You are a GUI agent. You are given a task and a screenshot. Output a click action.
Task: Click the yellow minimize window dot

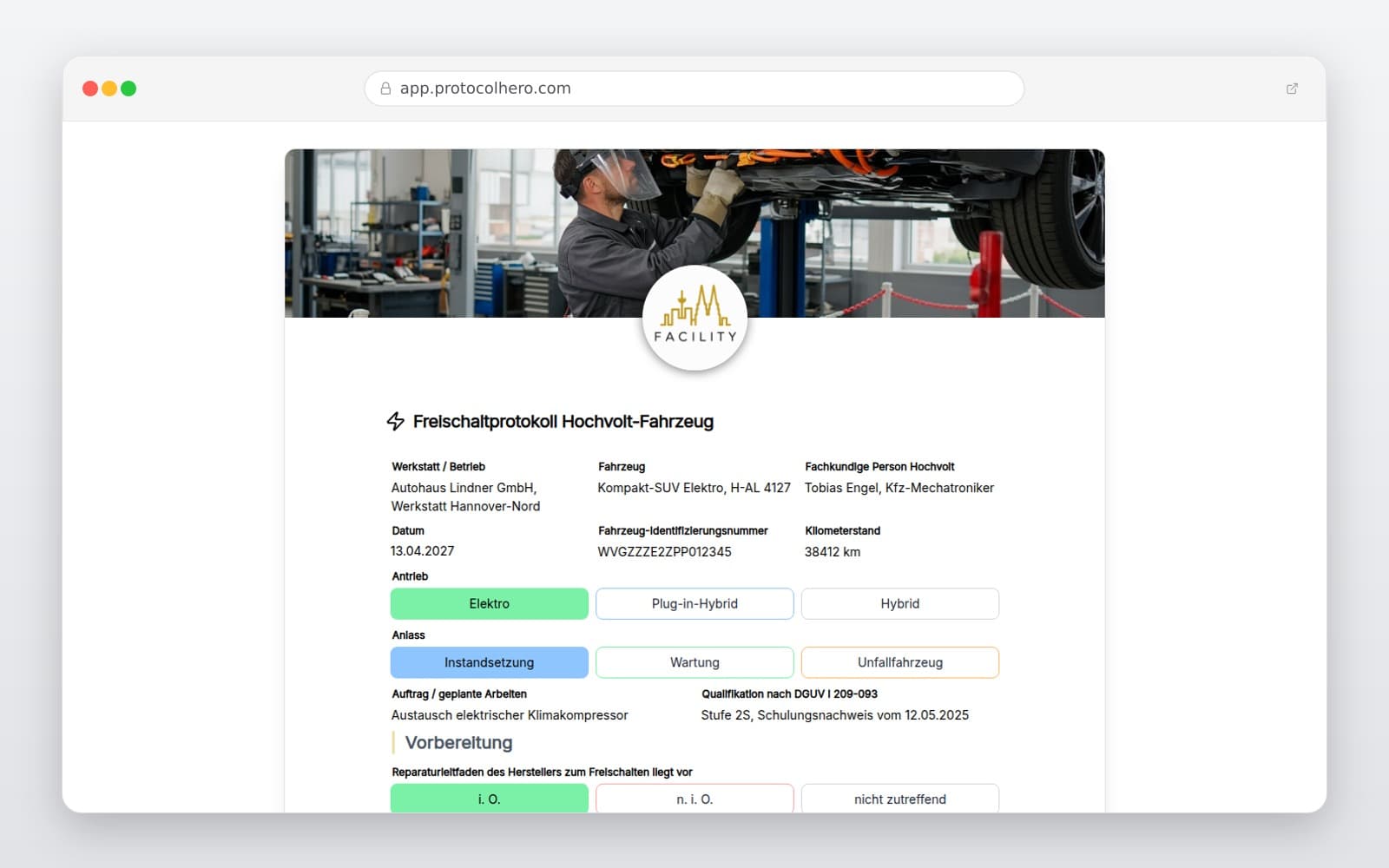pos(109,89)
